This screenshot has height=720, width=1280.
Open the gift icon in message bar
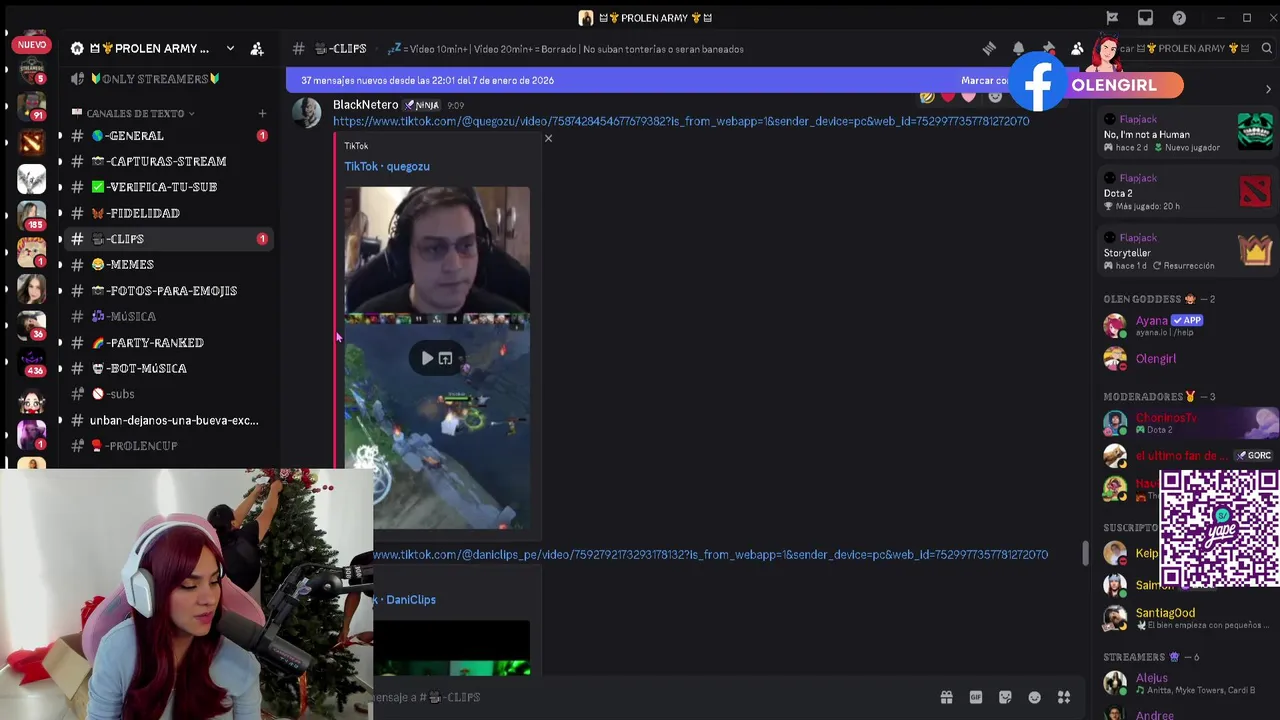click(x=946, y=697)
